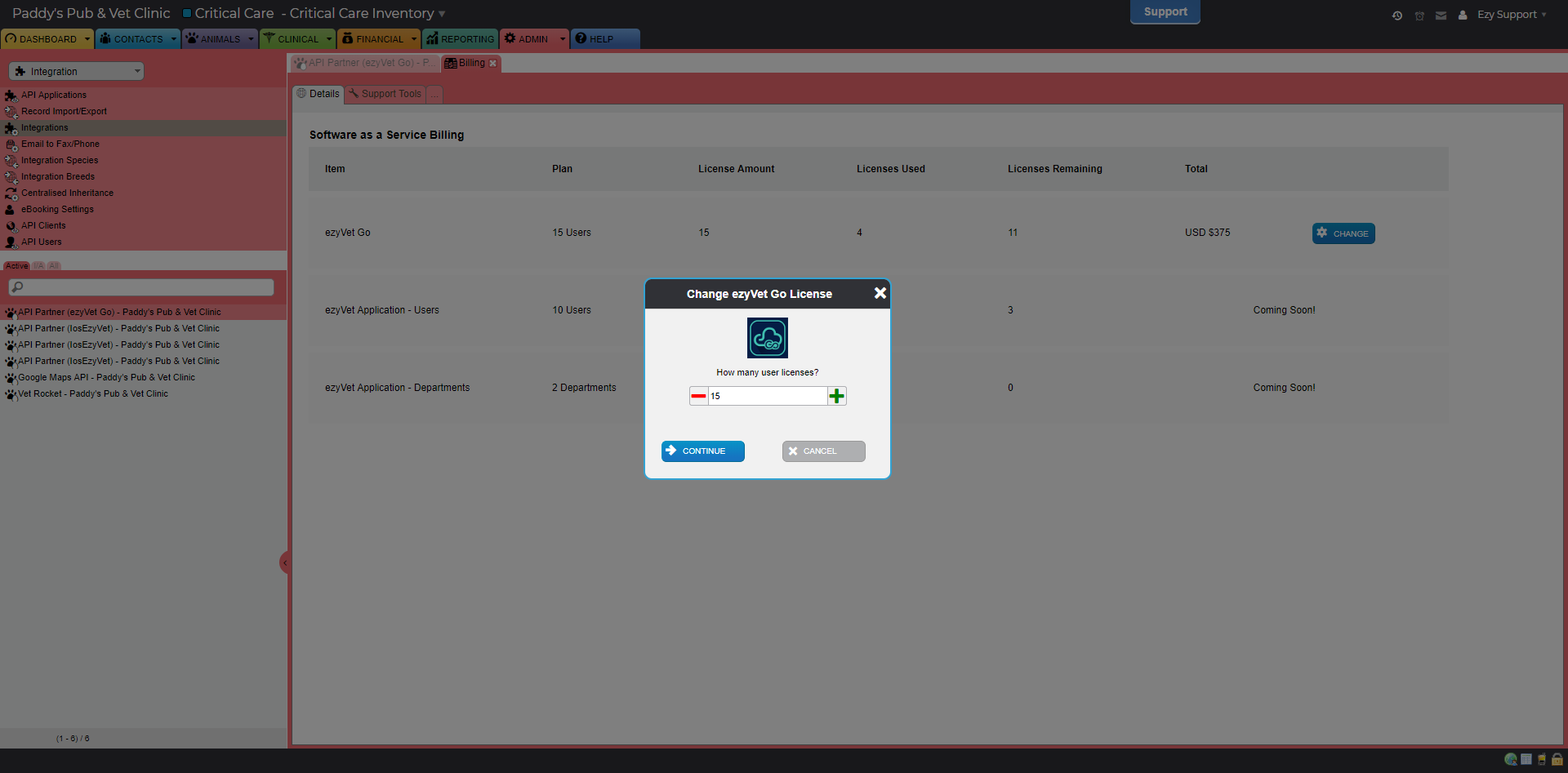Select the Active filter in sidebar
This screenshot has width=1568, height=773.
click(x=16, y=266)
